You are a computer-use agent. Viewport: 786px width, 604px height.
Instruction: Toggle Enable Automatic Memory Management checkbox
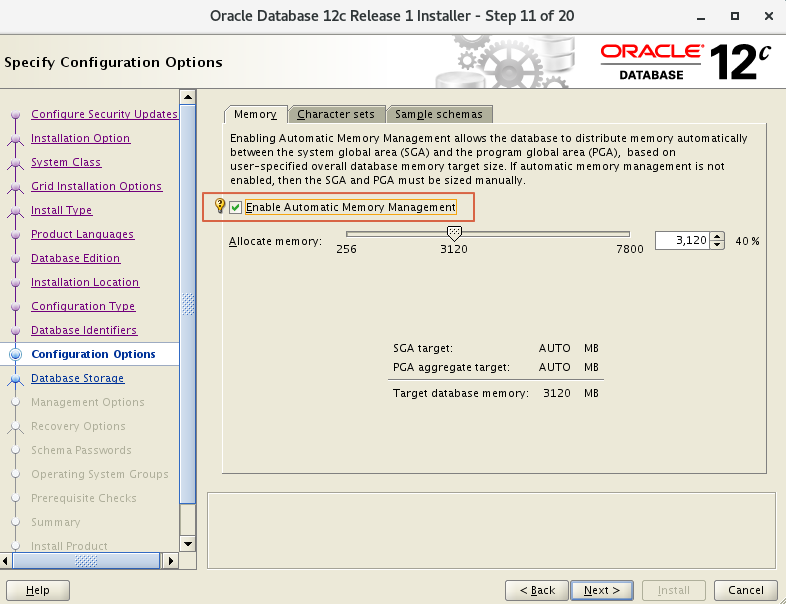(x=236, y=207)
